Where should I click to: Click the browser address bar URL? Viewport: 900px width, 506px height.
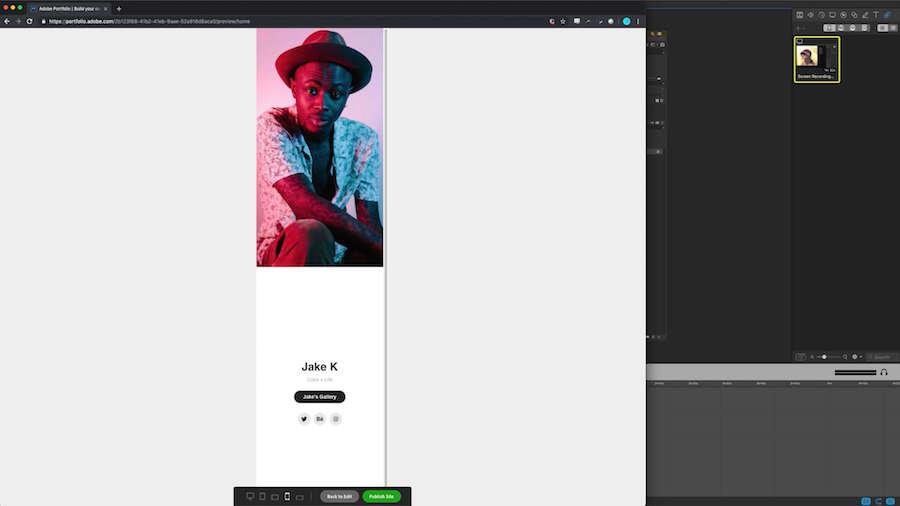[149, 21]
